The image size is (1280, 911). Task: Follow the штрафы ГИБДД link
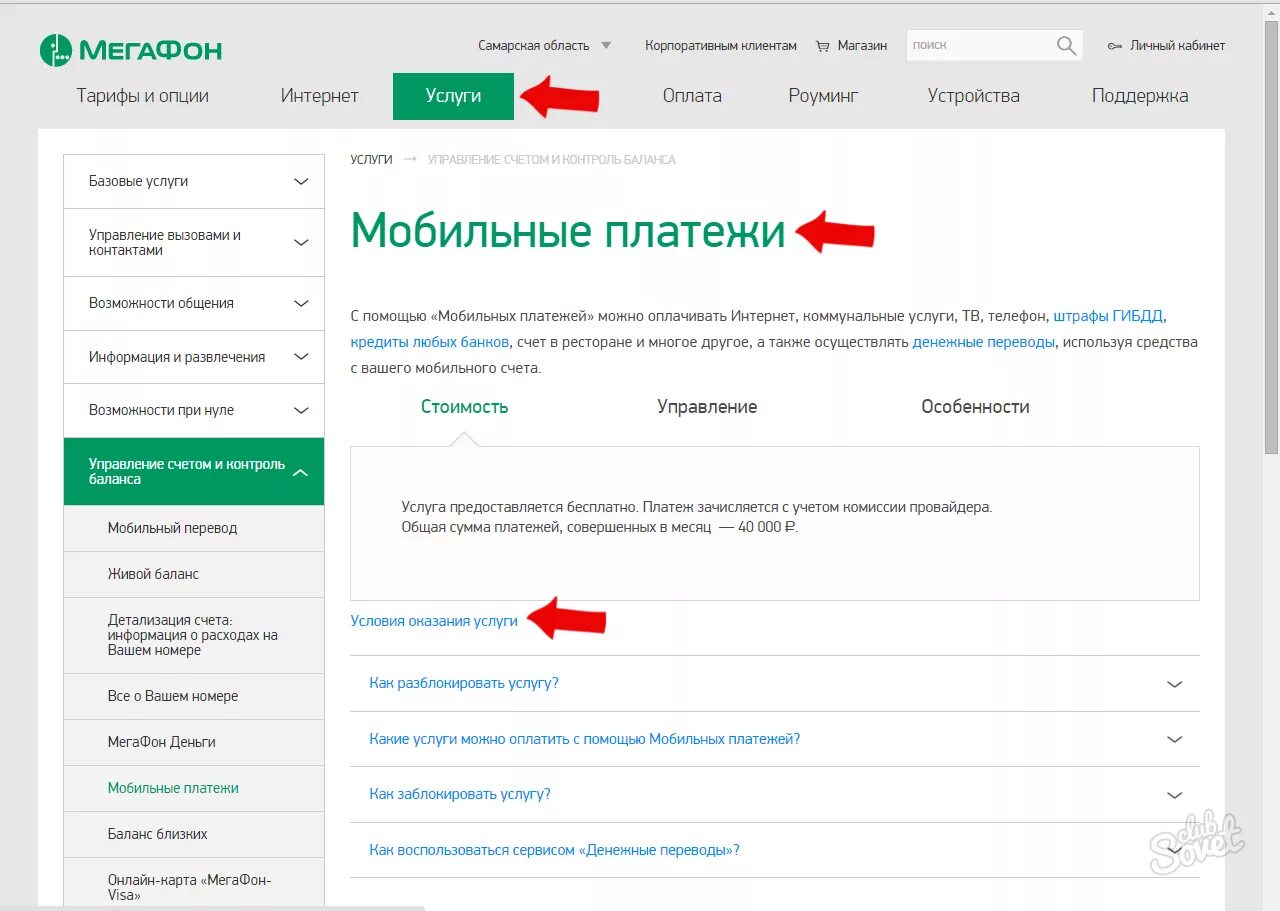click(1108, 316)
